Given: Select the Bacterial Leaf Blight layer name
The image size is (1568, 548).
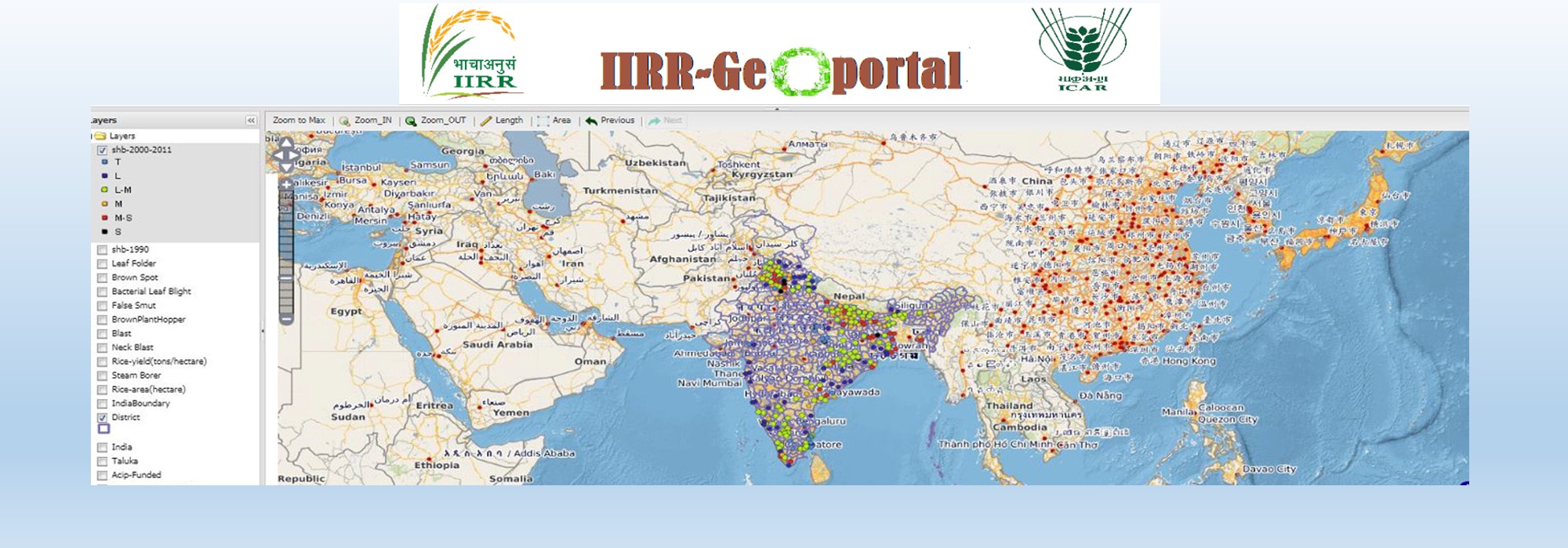Looking at the screenshot, I should 151,292.
